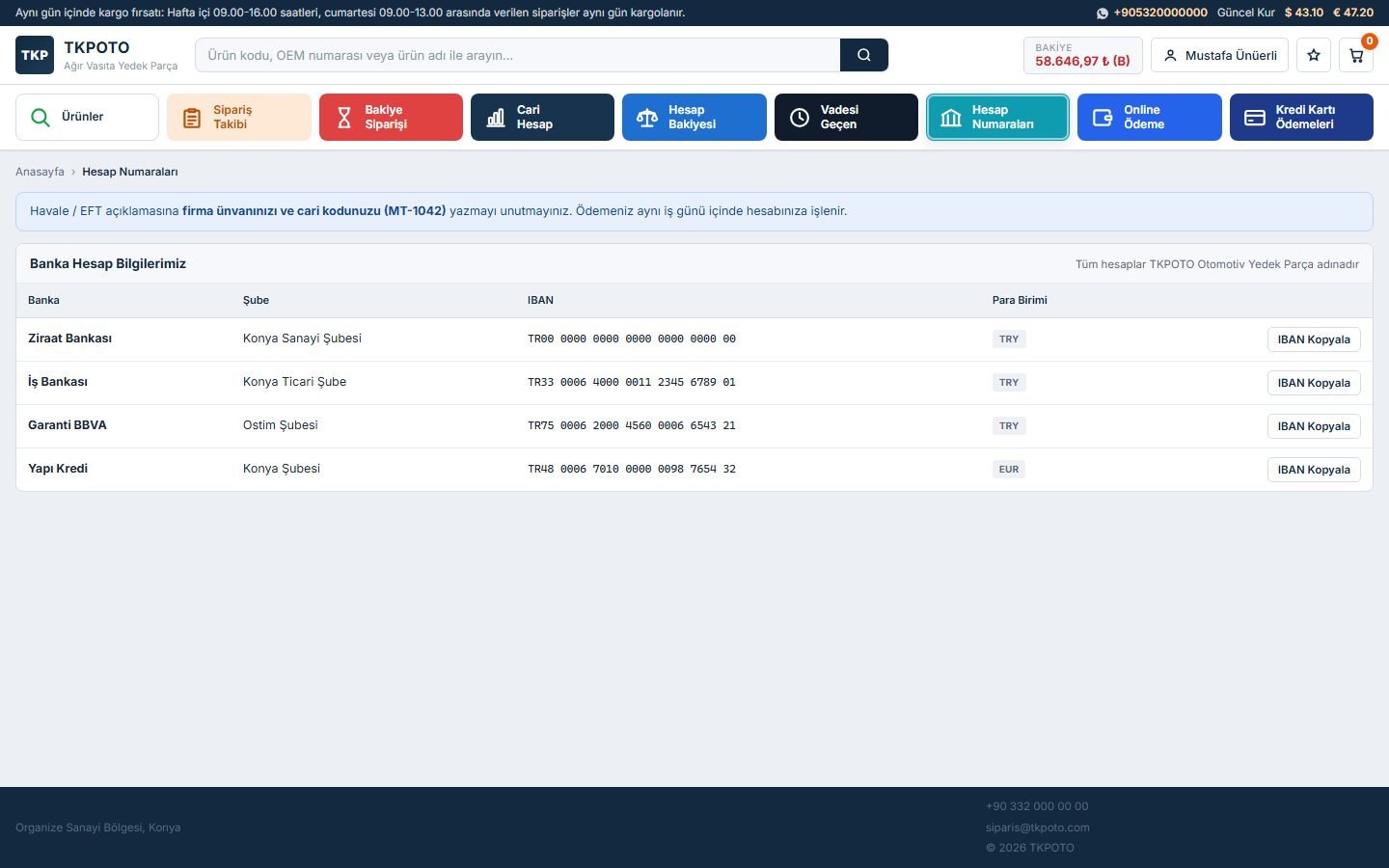
Task: Open Bakiye Siparişi page
Action: tap(391, 117)
